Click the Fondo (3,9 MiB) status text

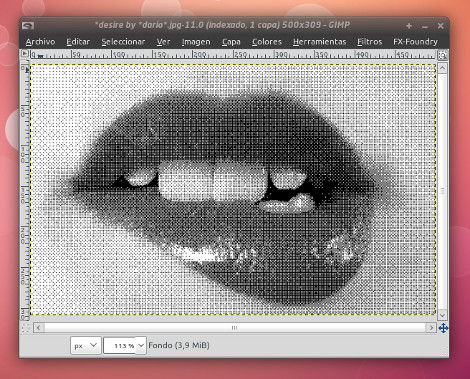pyautogui.click(x=179, y=345)
